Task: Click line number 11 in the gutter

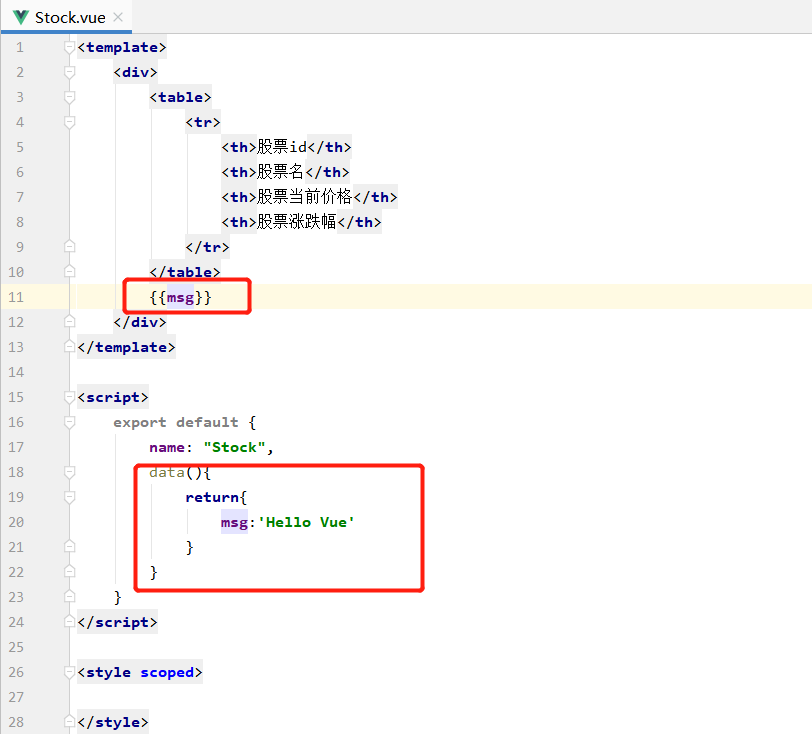Action: tap(16, 297)
